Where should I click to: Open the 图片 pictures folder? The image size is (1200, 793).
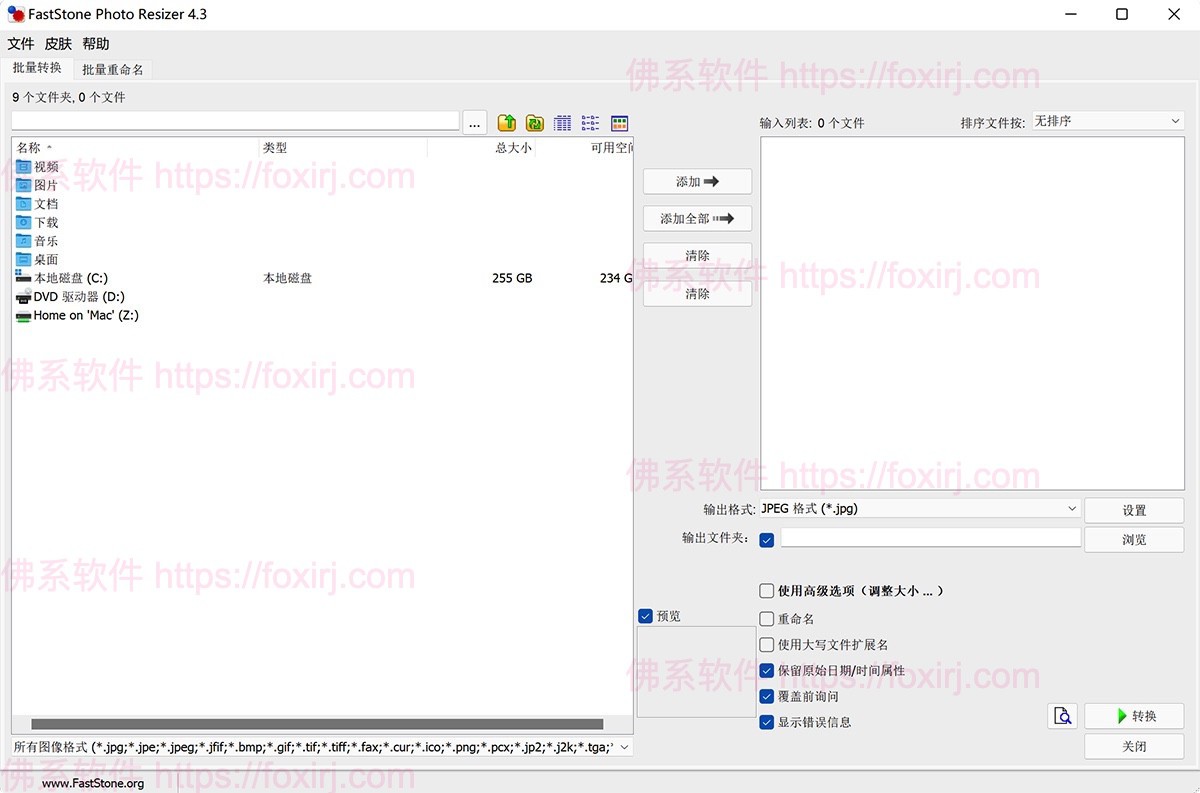46,185
